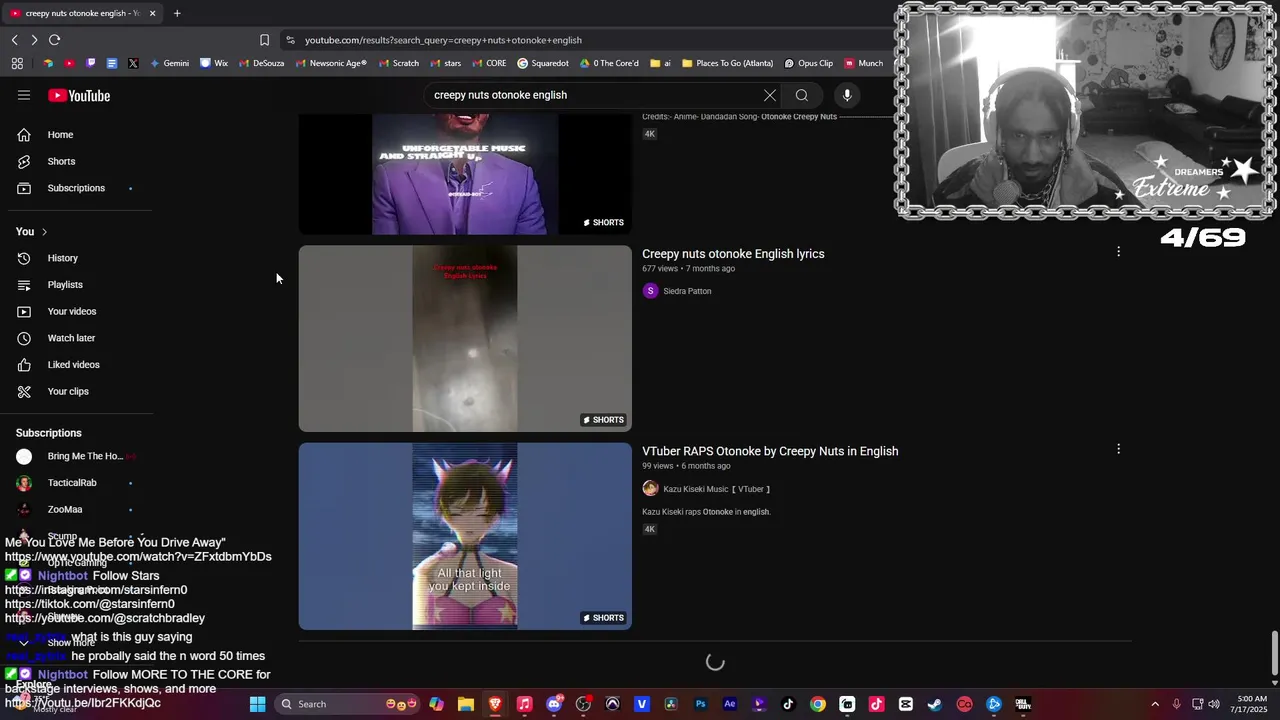Click the YouTube logo
This screenshot has height=720, width=1280.
point(79,96)
